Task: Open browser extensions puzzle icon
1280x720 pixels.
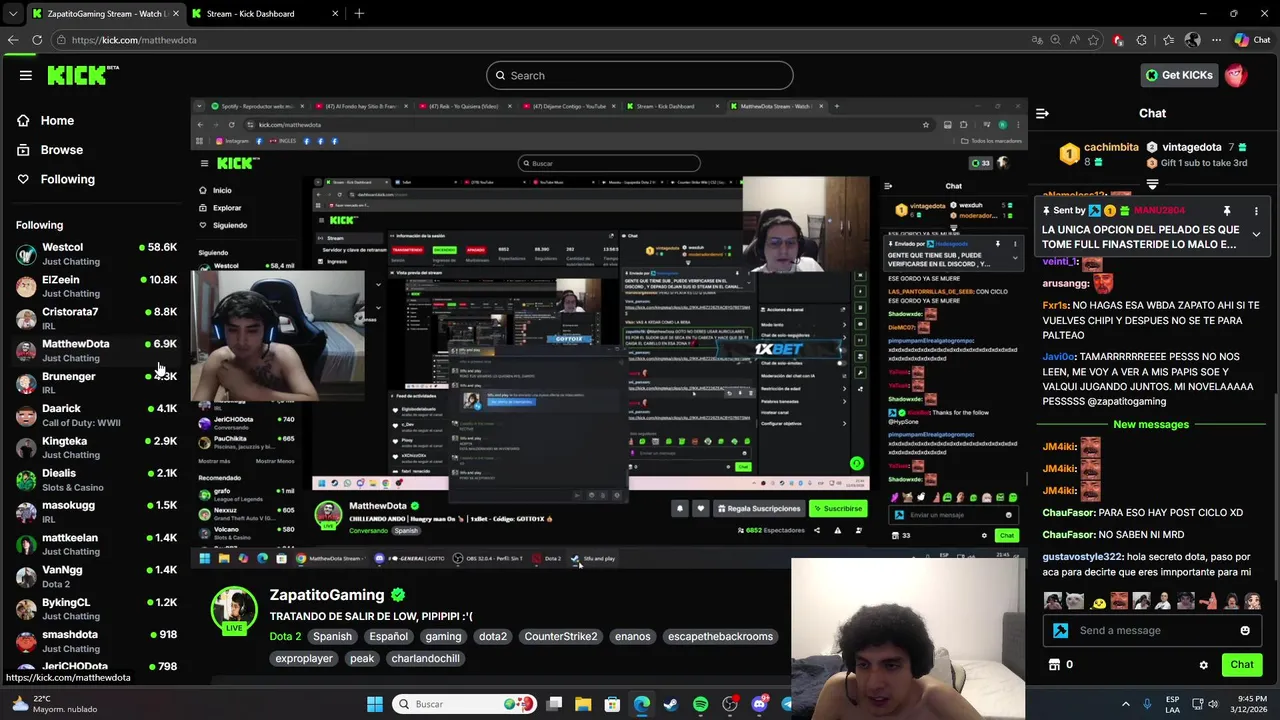Action: [1142, 40]
